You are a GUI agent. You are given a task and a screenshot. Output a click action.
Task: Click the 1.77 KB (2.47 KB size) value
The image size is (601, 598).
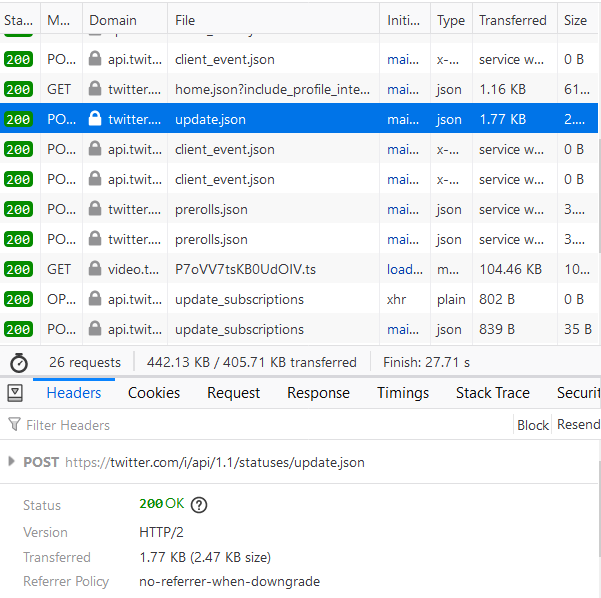[x=205, y=557]
